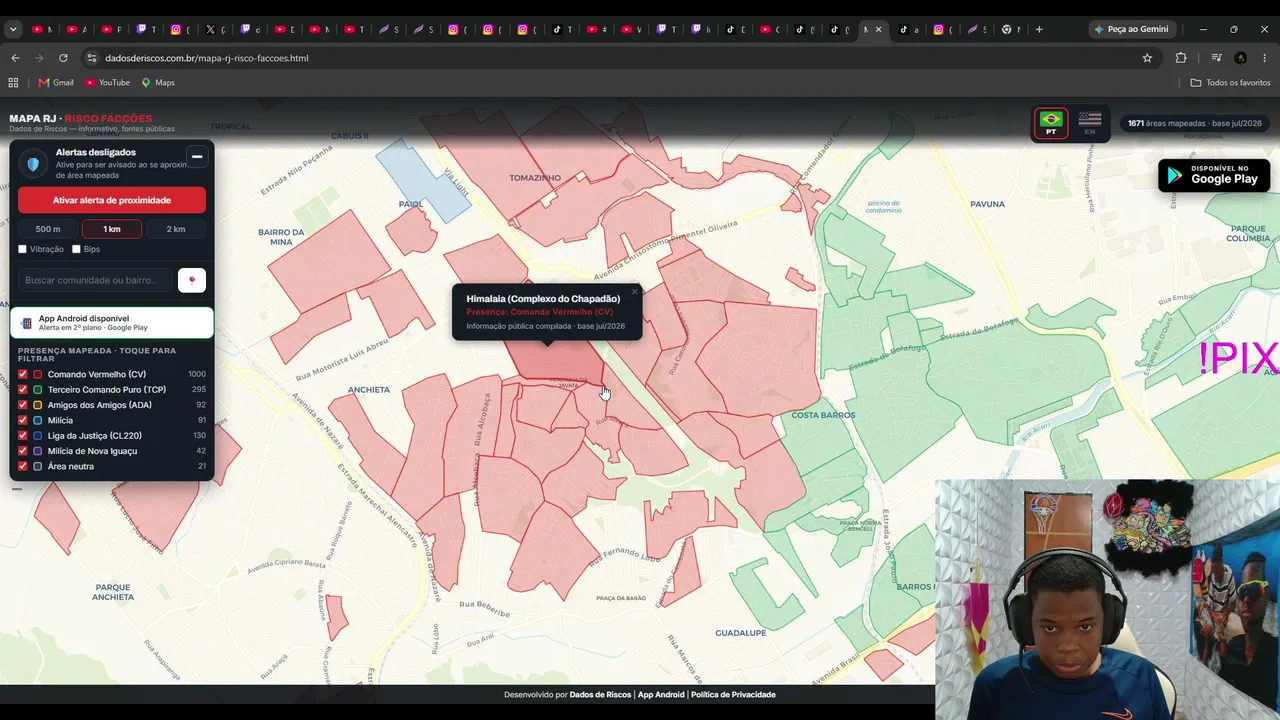Click the BAIRRO DA MINA map label
Screen dimensions: 1280x720
point(281,237)
